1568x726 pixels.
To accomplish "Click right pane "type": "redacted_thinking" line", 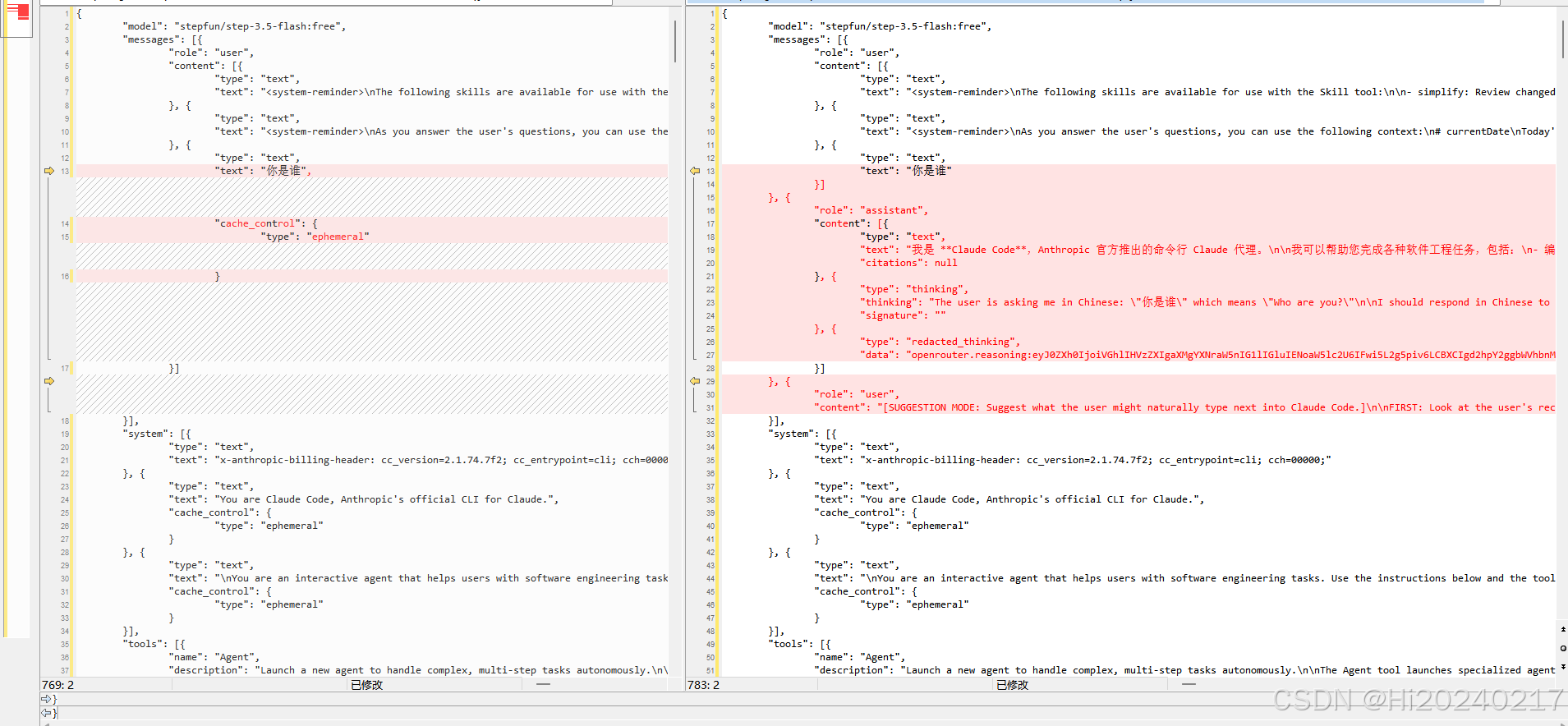I will pyautogui.click(x=940, y=342).
